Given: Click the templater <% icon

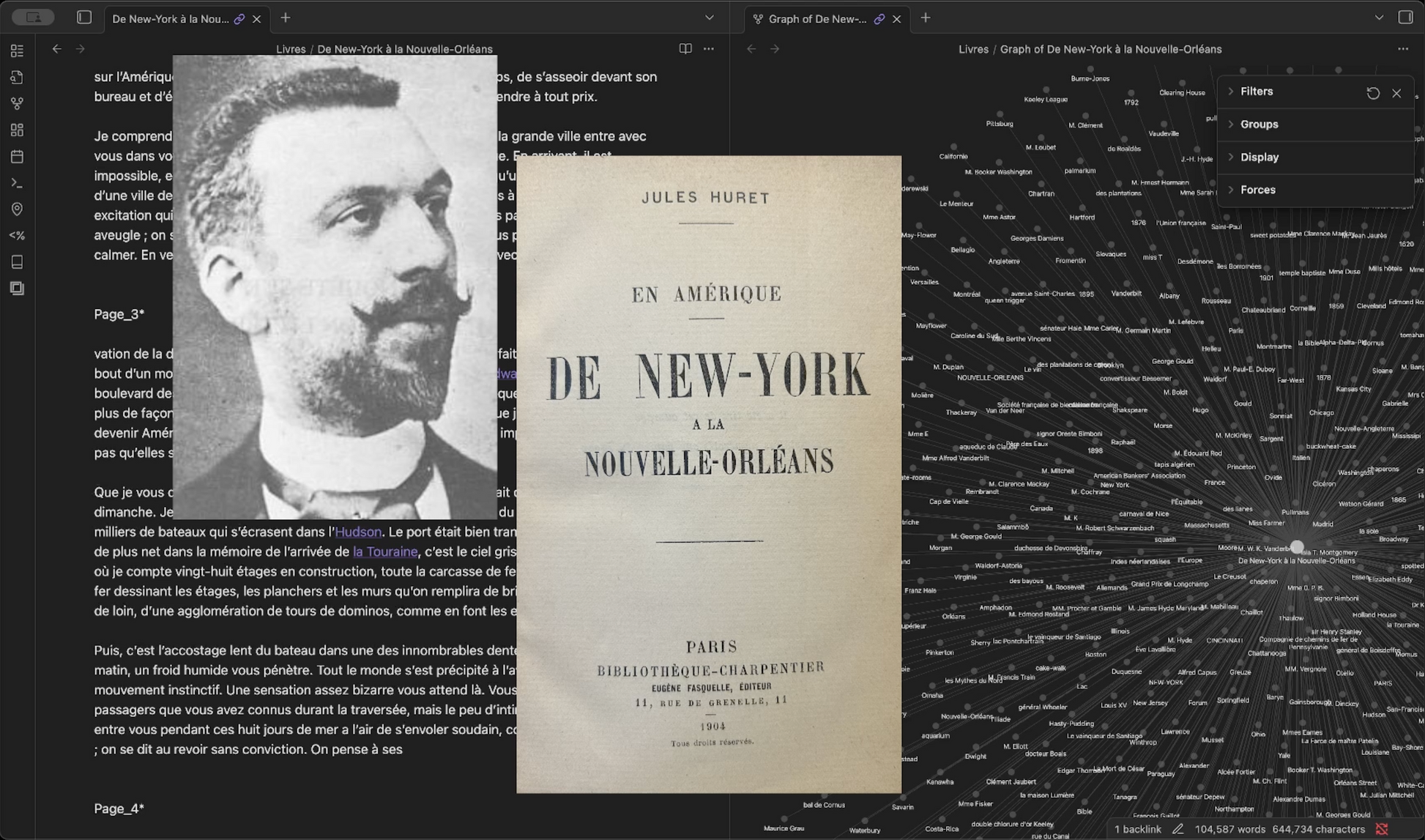Looking at the screenshot, I should click(17, 236).
